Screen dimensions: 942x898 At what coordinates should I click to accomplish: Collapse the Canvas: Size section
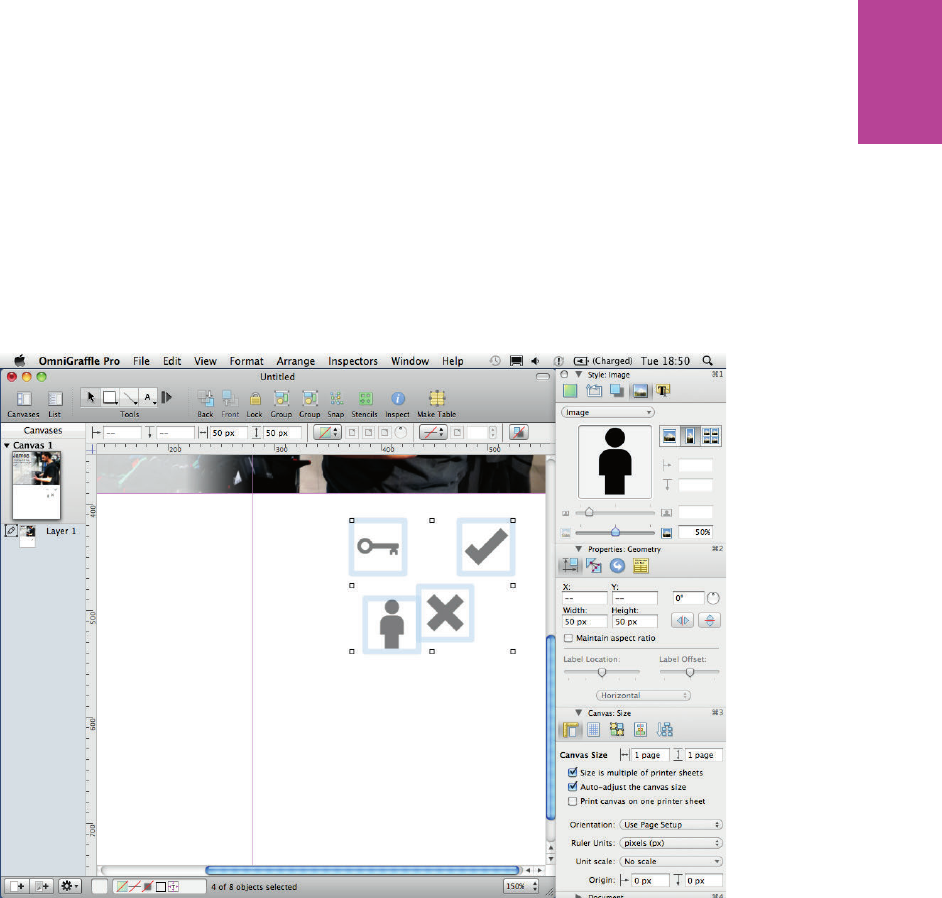click(x=579, y=713)
